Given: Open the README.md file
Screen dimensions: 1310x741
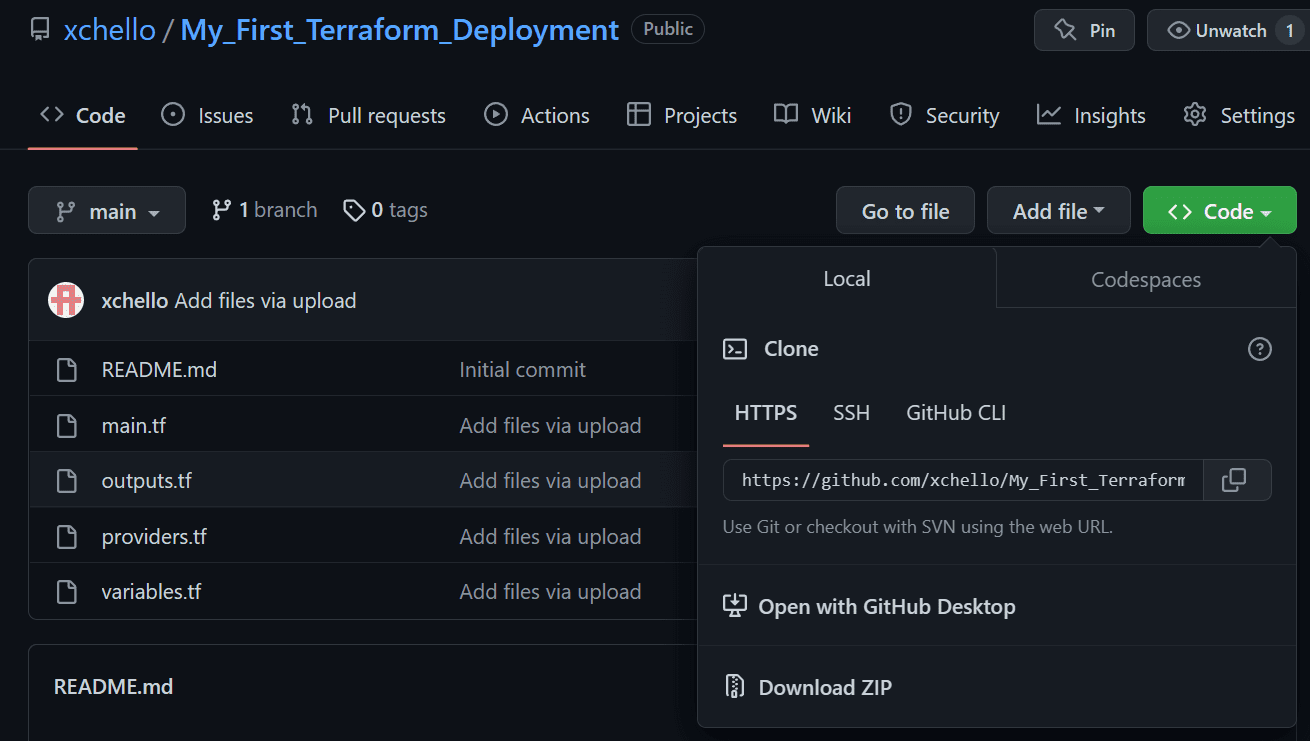Looking at the screenshot, I should [159, 369].
